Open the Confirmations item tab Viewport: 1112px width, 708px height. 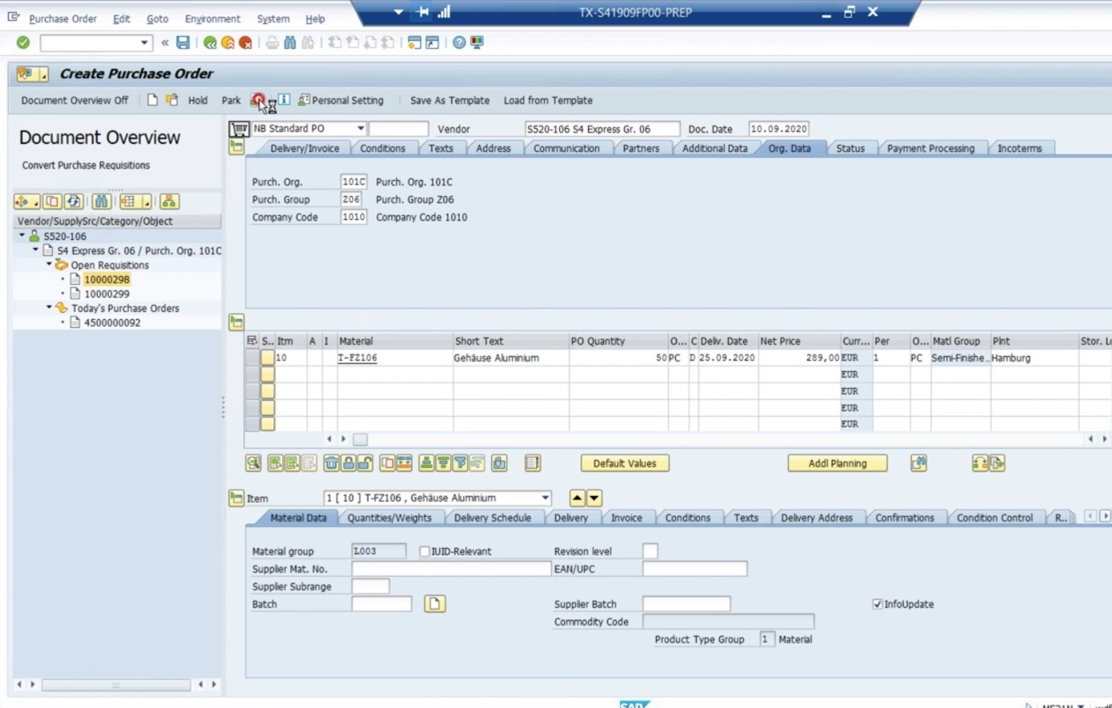904,518
